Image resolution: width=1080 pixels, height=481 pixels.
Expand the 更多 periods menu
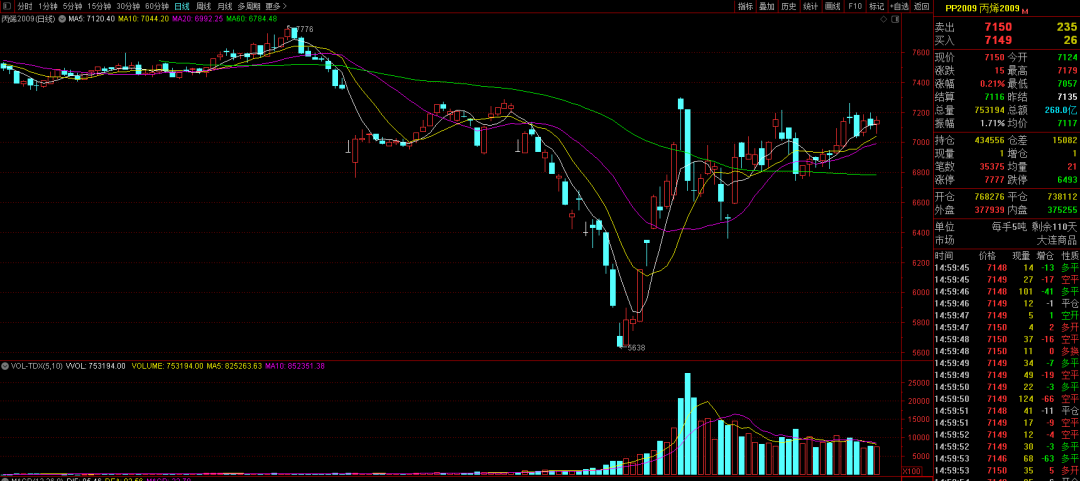click(x=276, y=6)
